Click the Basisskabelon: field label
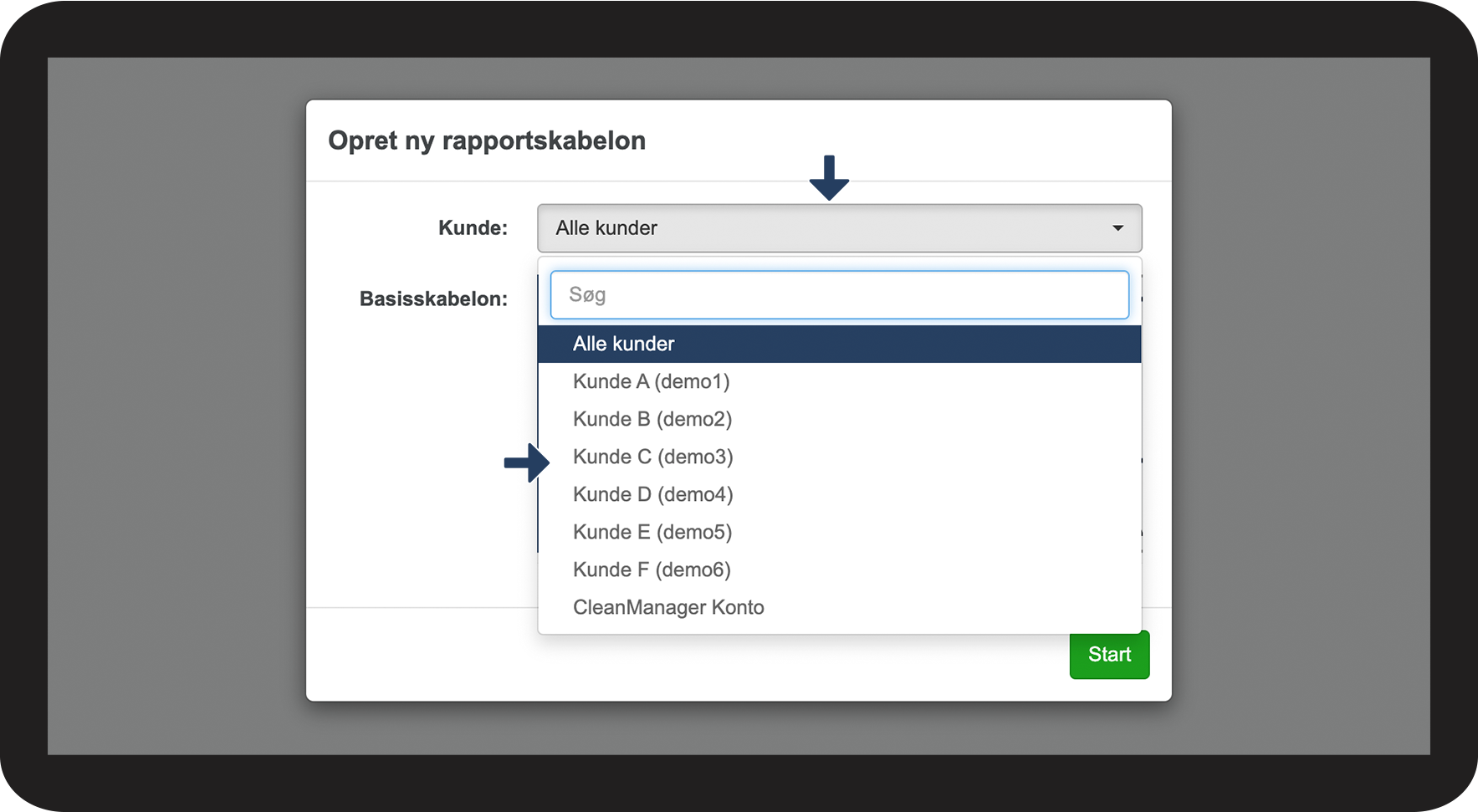 (433, 299)
